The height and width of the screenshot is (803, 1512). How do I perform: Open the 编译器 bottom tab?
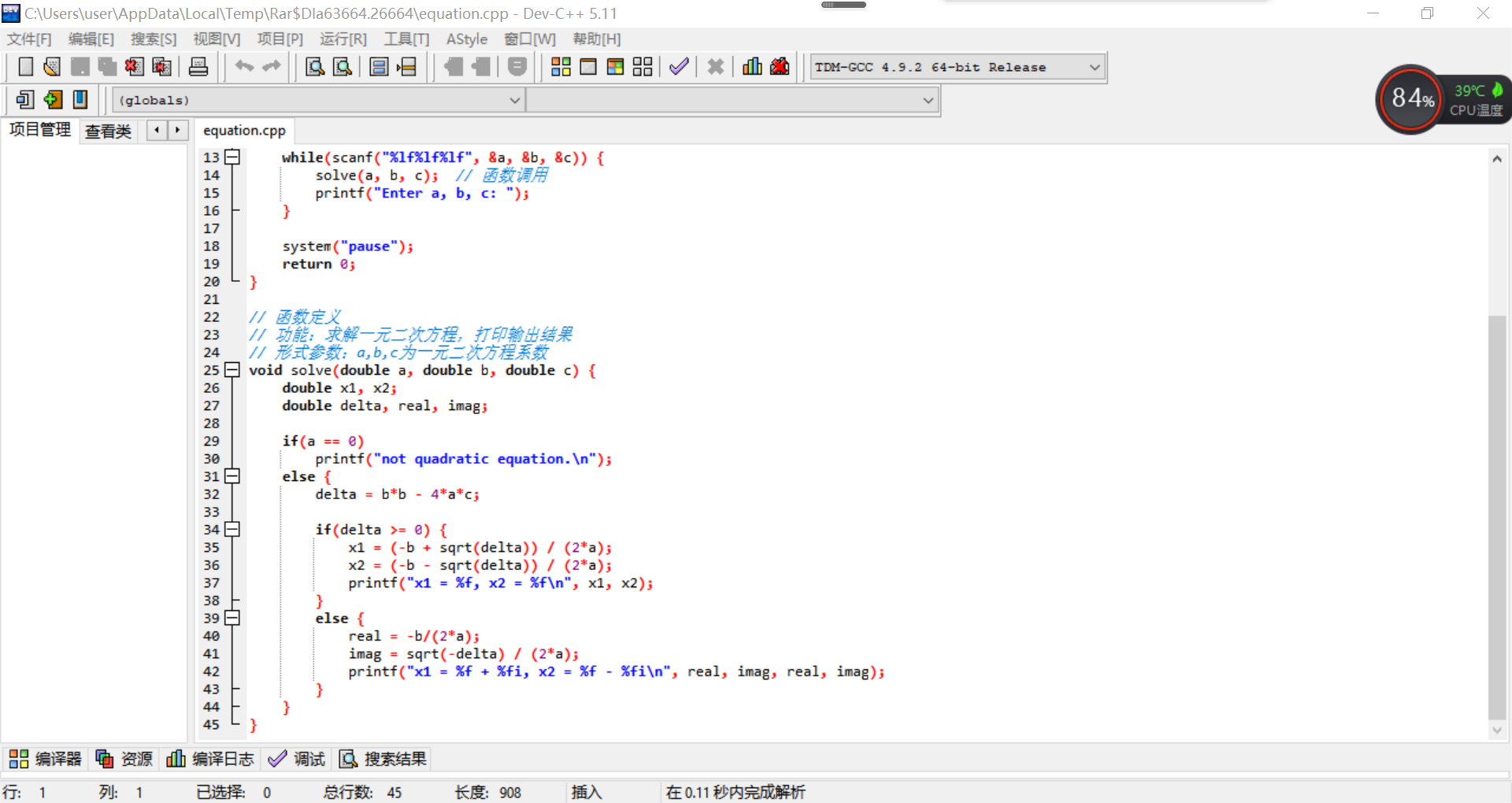click(x=46, y=759)
